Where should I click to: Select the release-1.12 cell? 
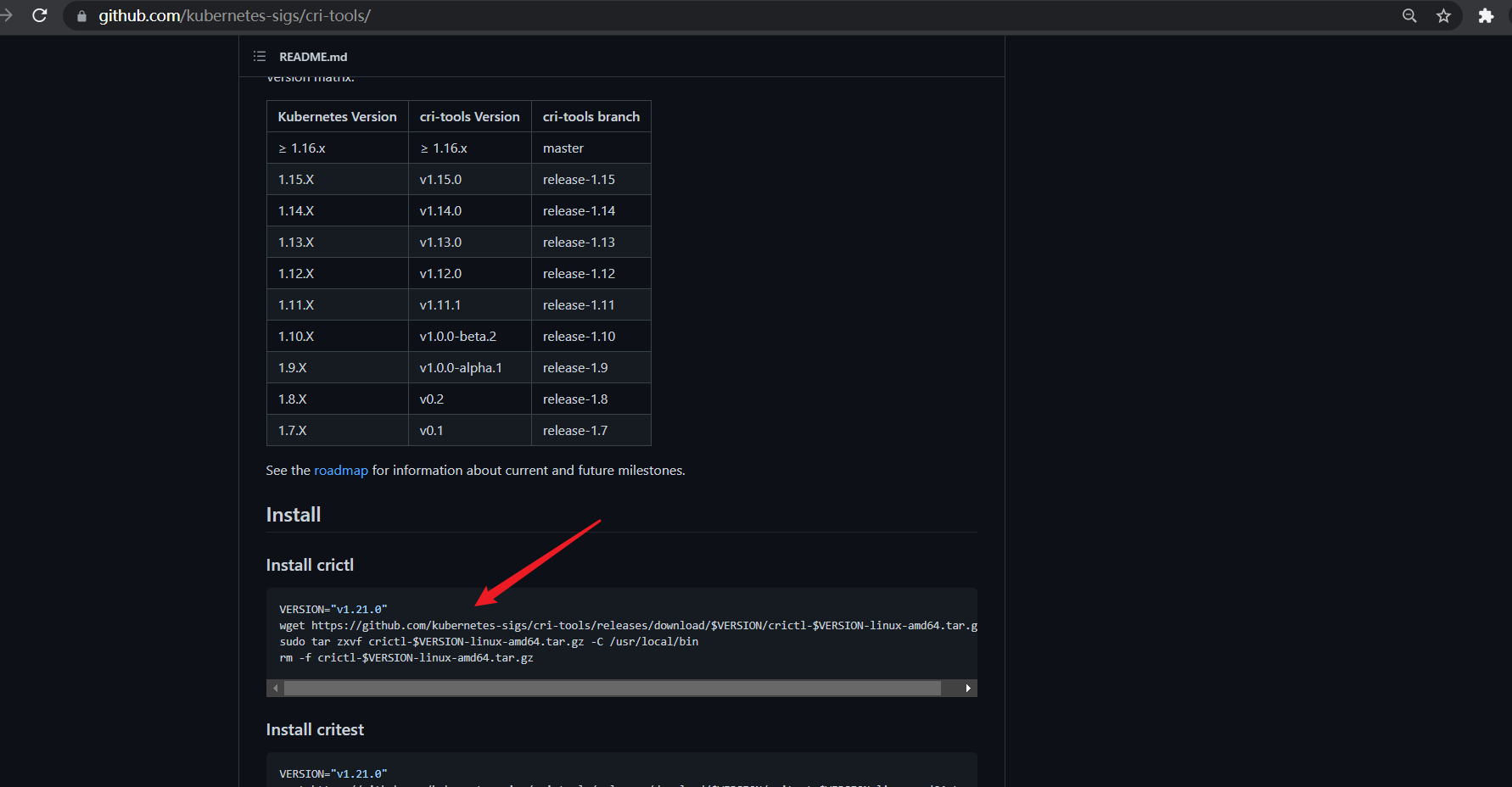(591, 273)
